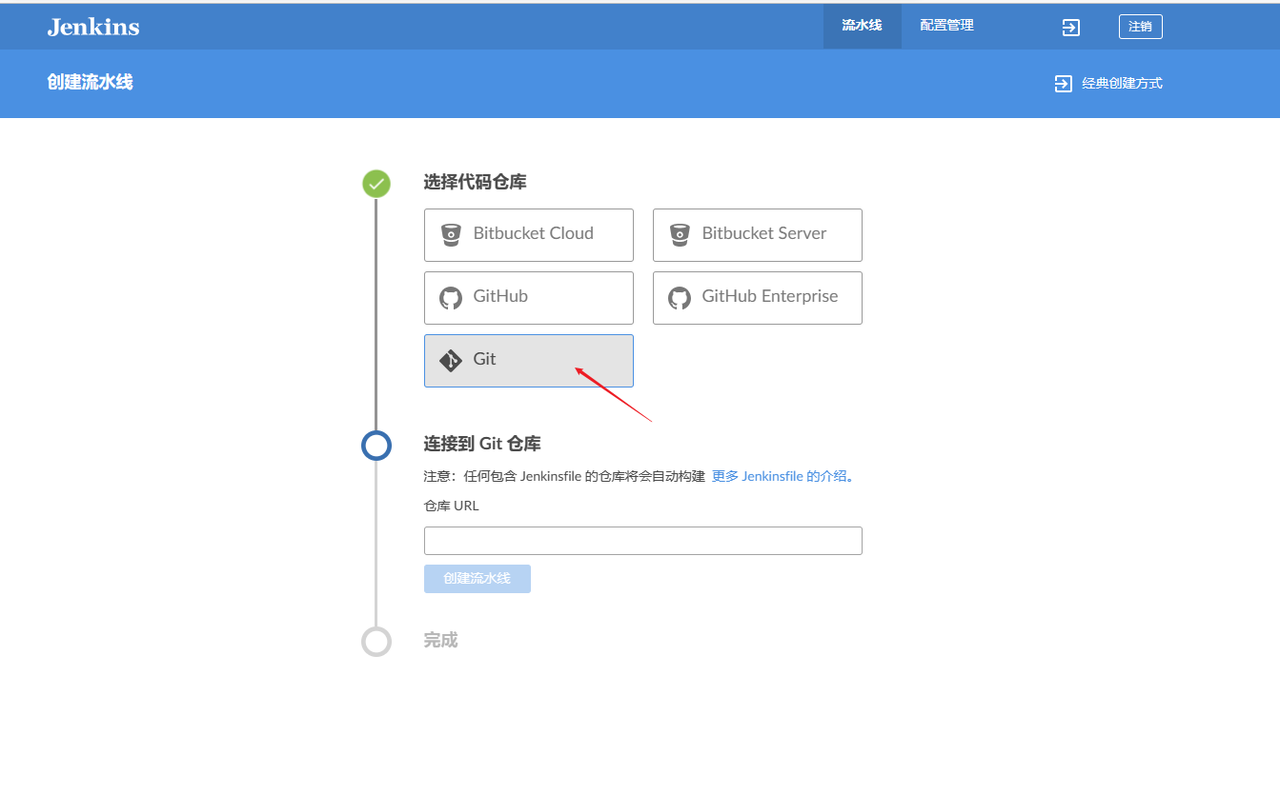
Task: Click the Bitbucket Cloud bucket icon
Action: (451, 234)
